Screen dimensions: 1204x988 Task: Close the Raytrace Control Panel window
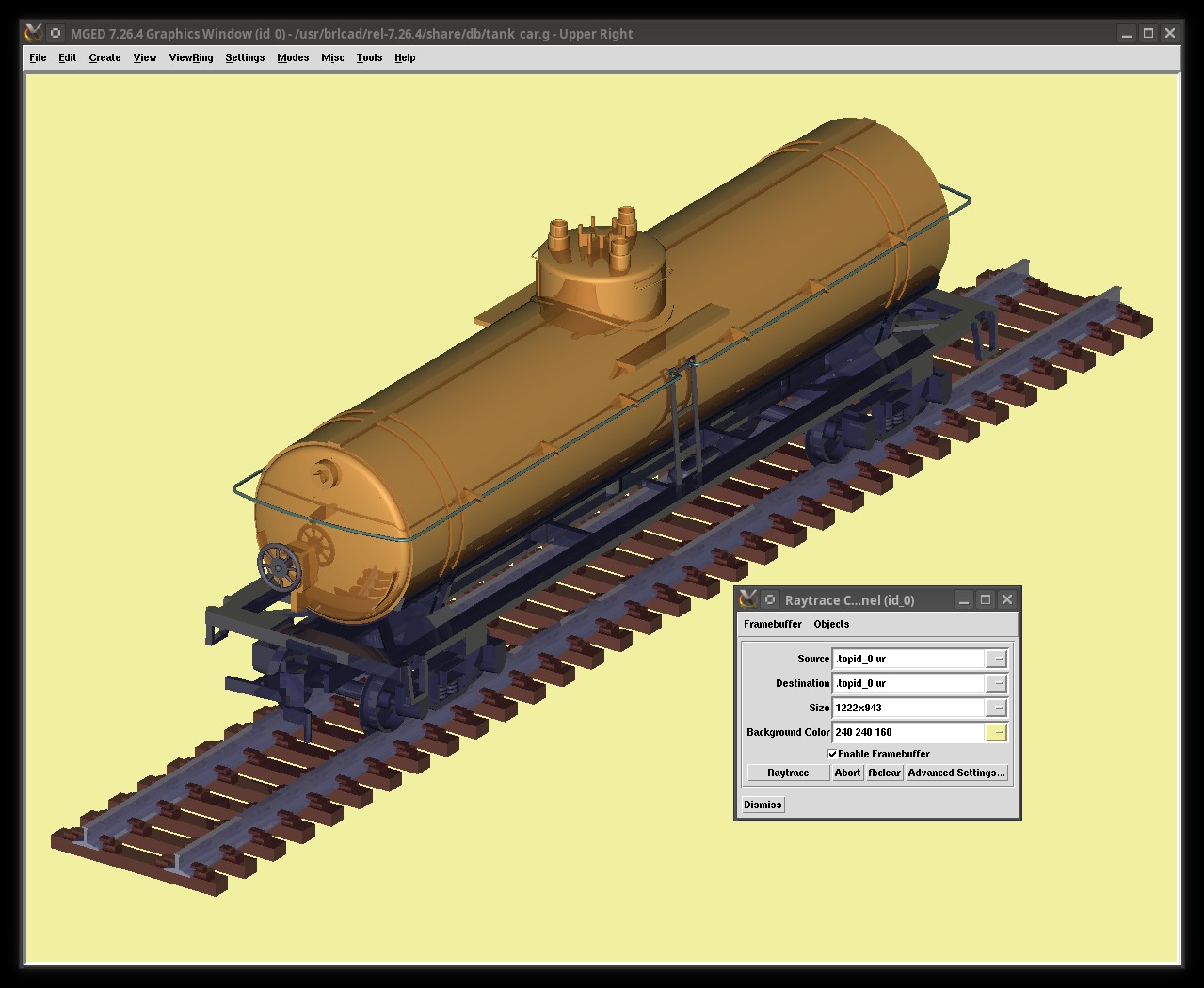click(1007, 599)
